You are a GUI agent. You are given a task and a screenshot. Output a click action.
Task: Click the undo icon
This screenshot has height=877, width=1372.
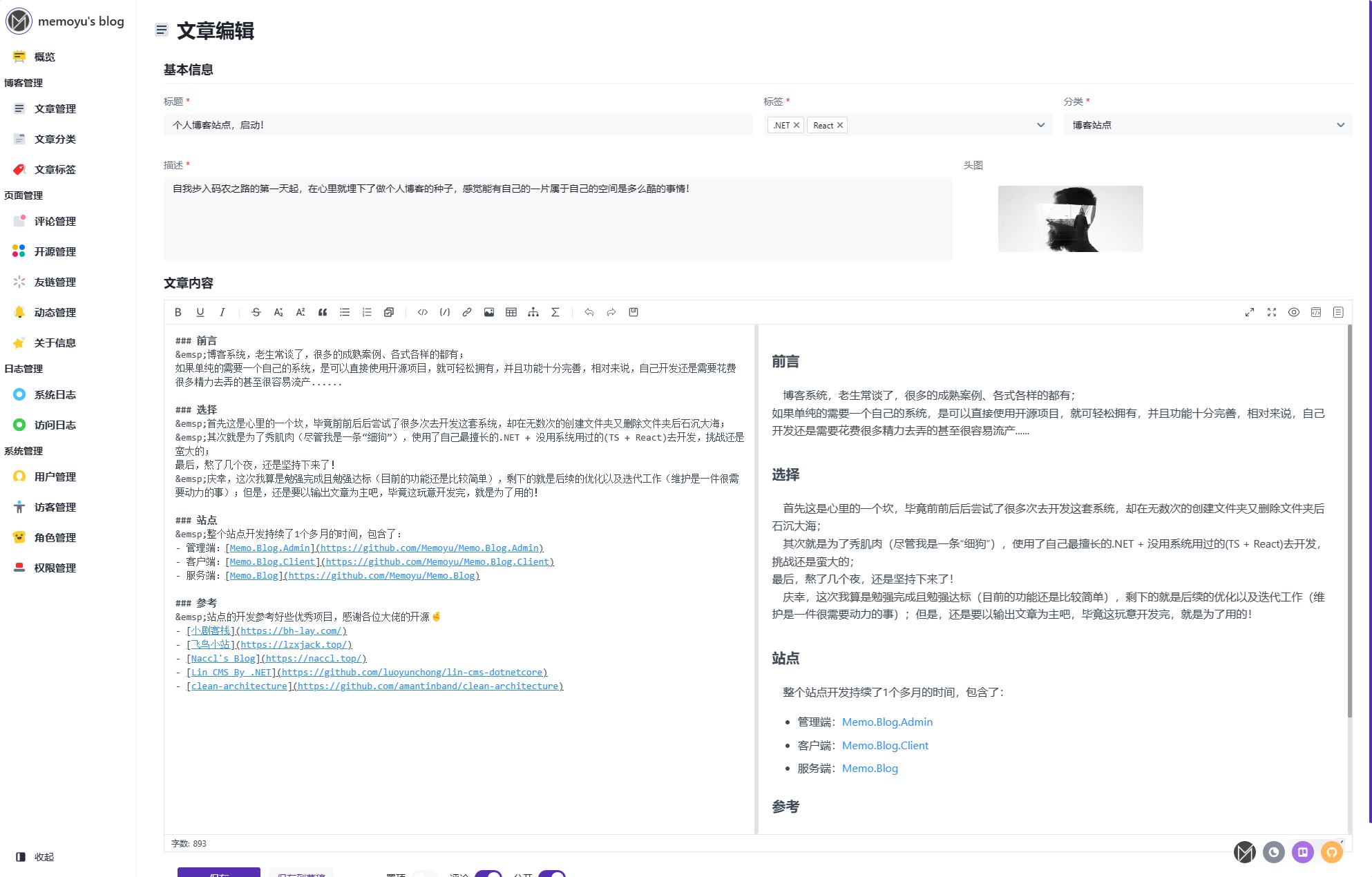(589, 312)
